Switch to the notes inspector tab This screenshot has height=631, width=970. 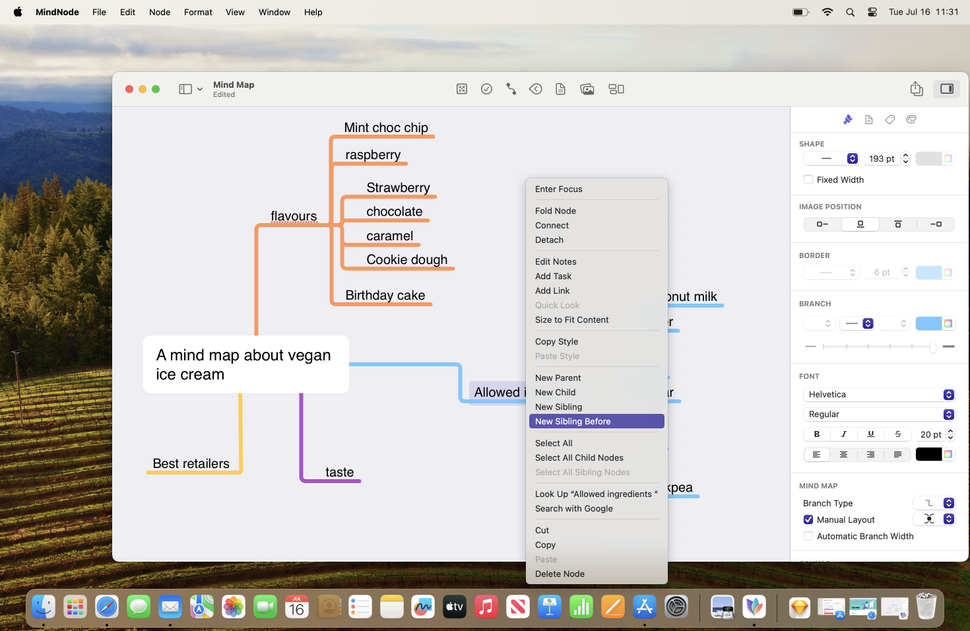point(869,119)
